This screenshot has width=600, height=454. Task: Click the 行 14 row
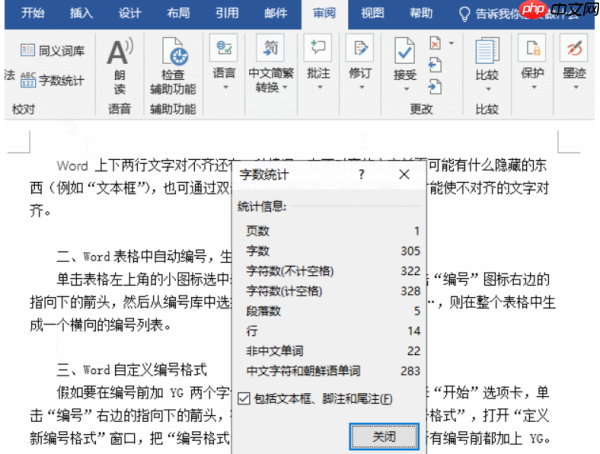pos(333,331)
